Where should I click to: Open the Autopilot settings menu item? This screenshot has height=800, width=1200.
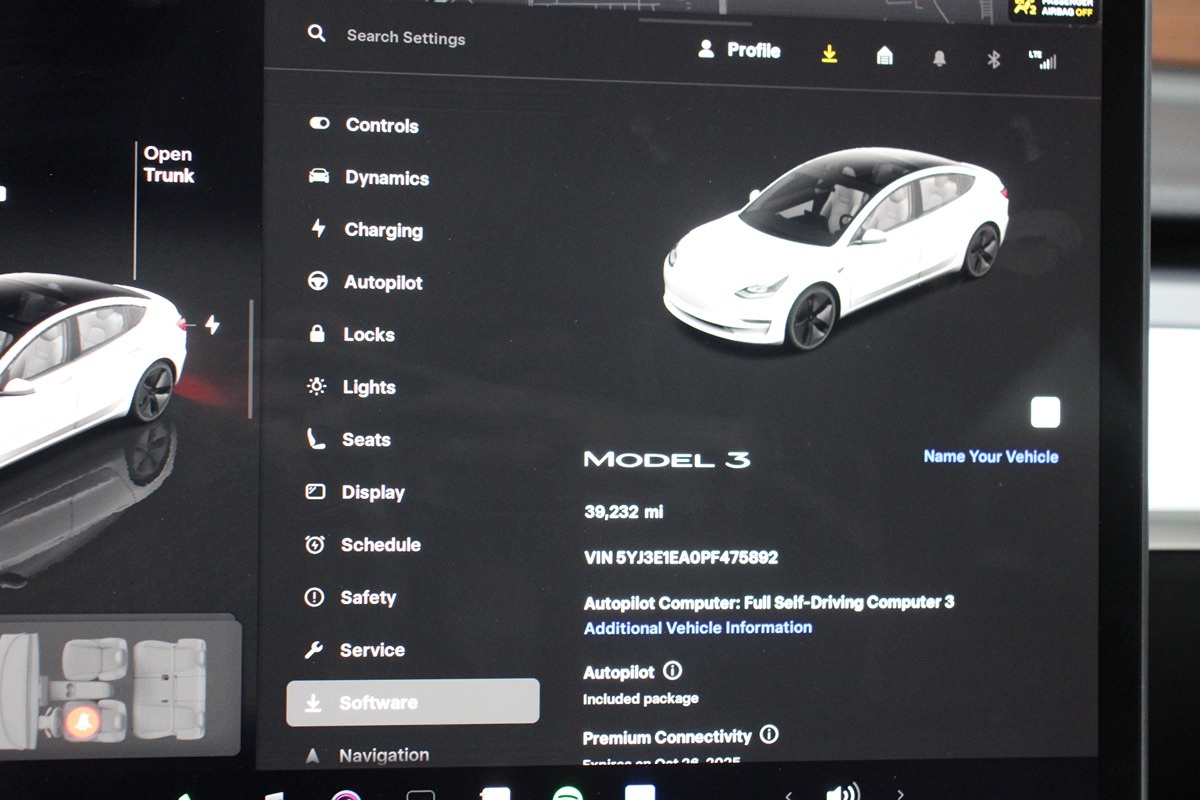[382, 283]
